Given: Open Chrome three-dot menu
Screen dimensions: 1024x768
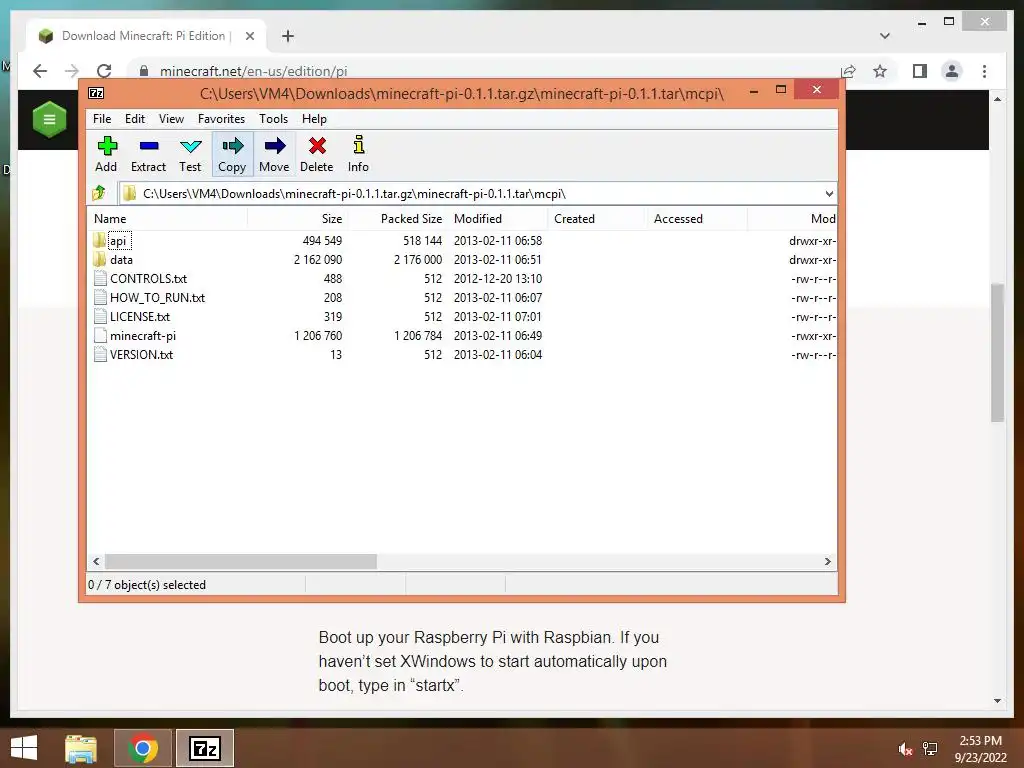Looking at the screenshot, I should coord(984,71).
